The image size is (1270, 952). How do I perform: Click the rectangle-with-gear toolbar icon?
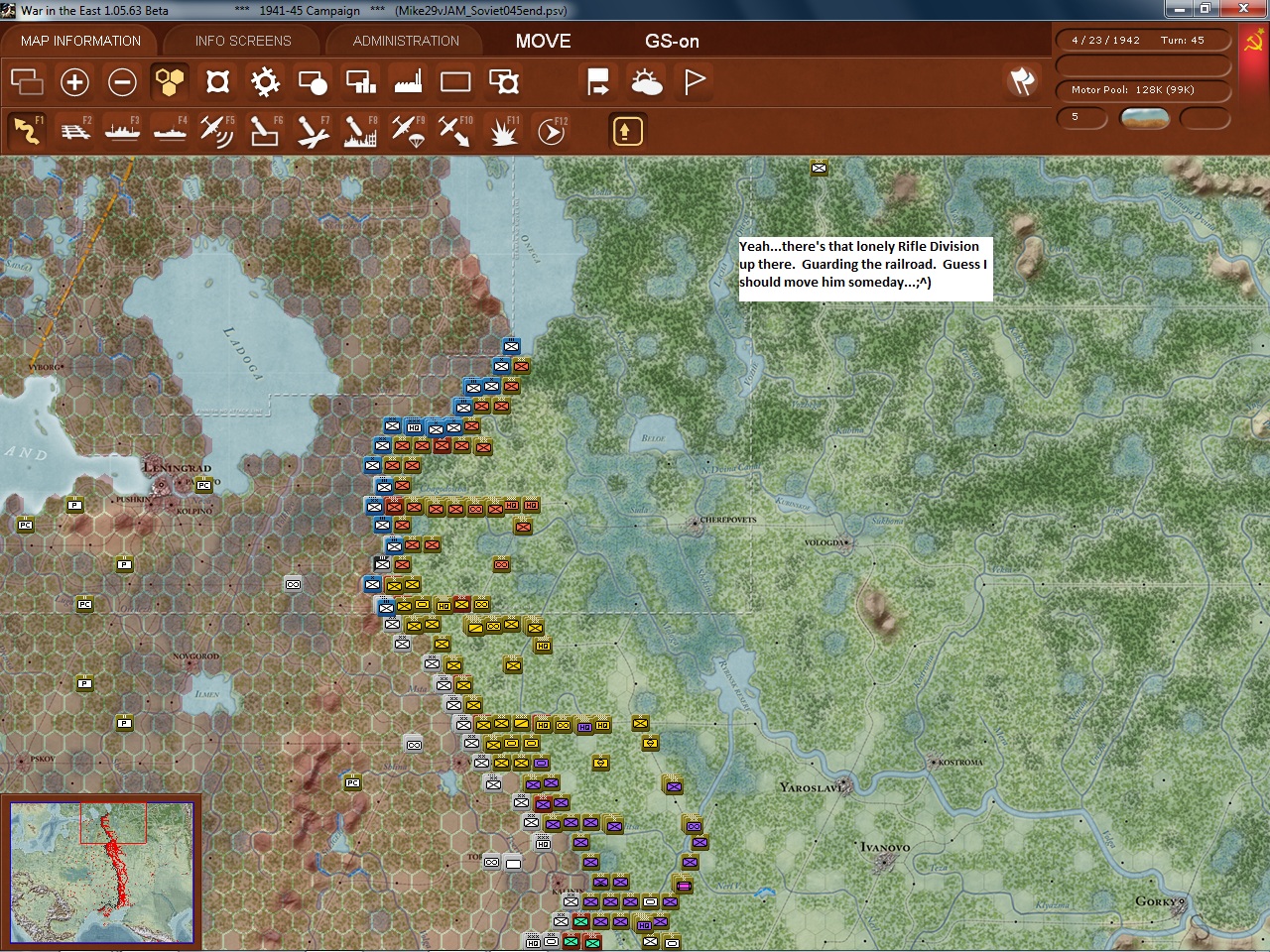pyautogui.click(x=504, y=81)
